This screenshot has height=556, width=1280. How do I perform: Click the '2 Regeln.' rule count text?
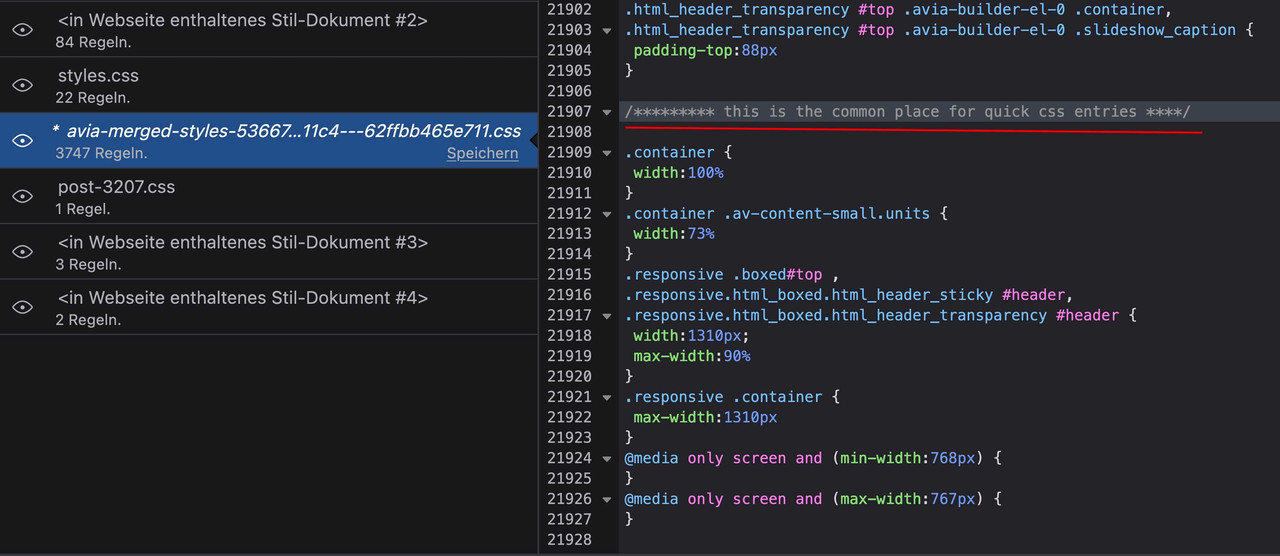pos(89,320)
